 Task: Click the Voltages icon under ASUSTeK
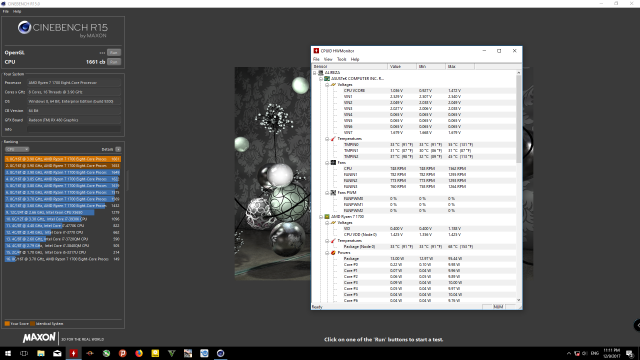tap(333, 84)
